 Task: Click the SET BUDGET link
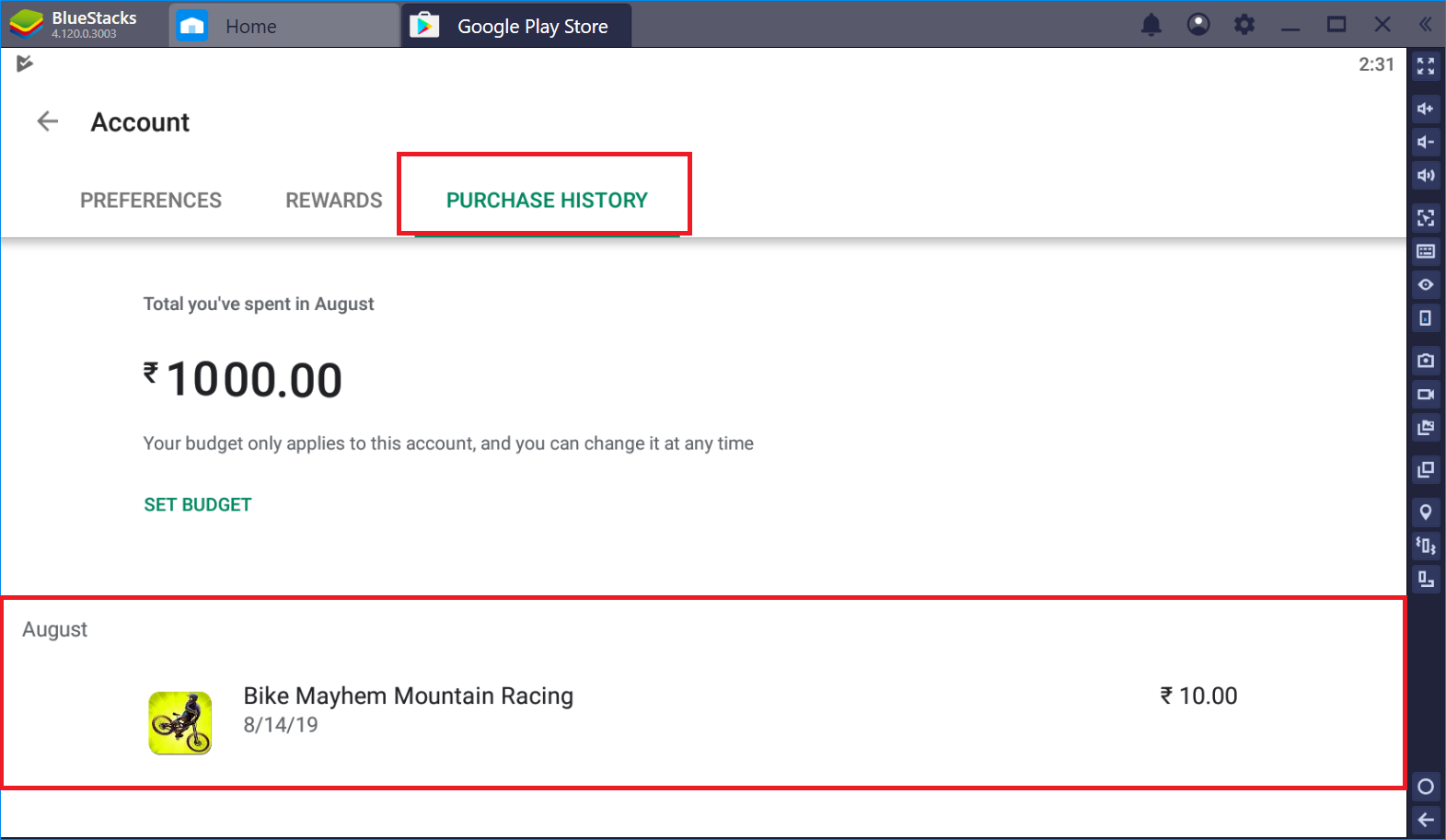pos(198,505)
